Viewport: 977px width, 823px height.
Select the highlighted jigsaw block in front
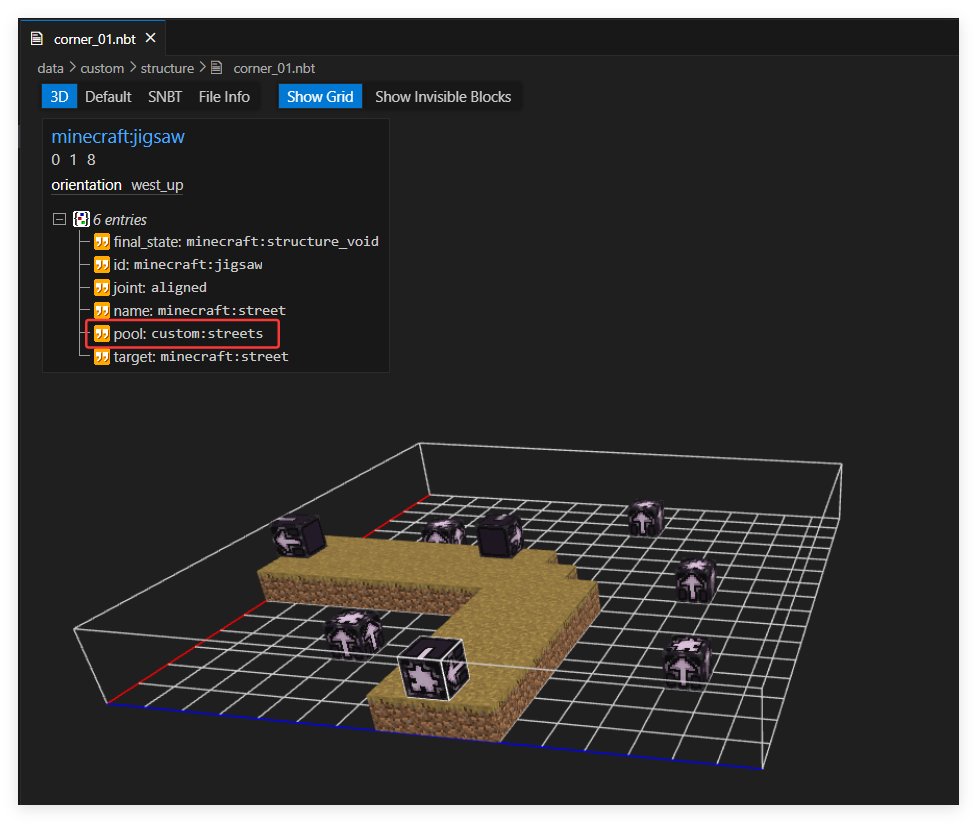pyautogui.click(x=434, y=668)
